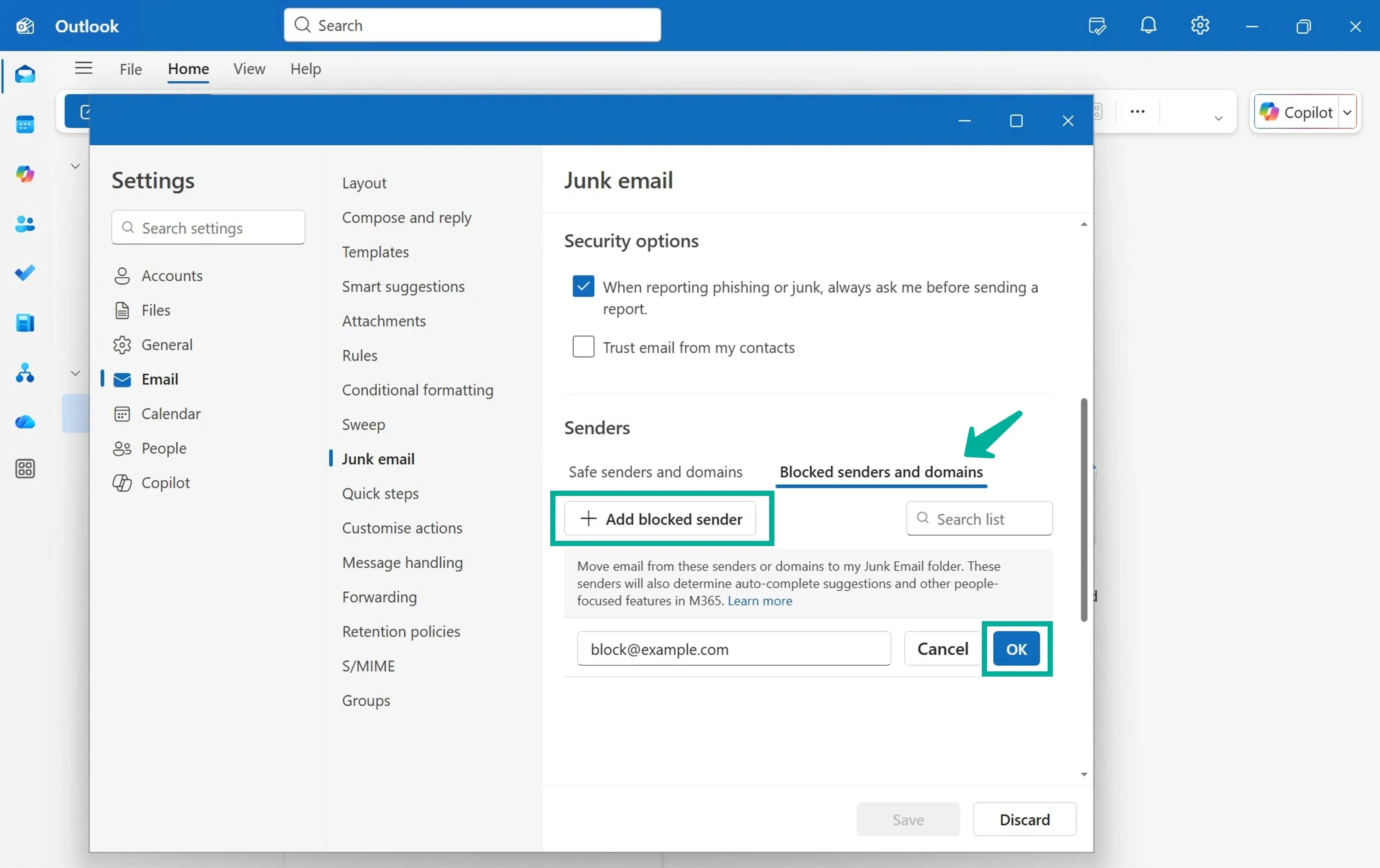Open the People app in the sidebar
Viewport: 1380px width, 868px height.
pyautogui.click(x=25, y=224)
